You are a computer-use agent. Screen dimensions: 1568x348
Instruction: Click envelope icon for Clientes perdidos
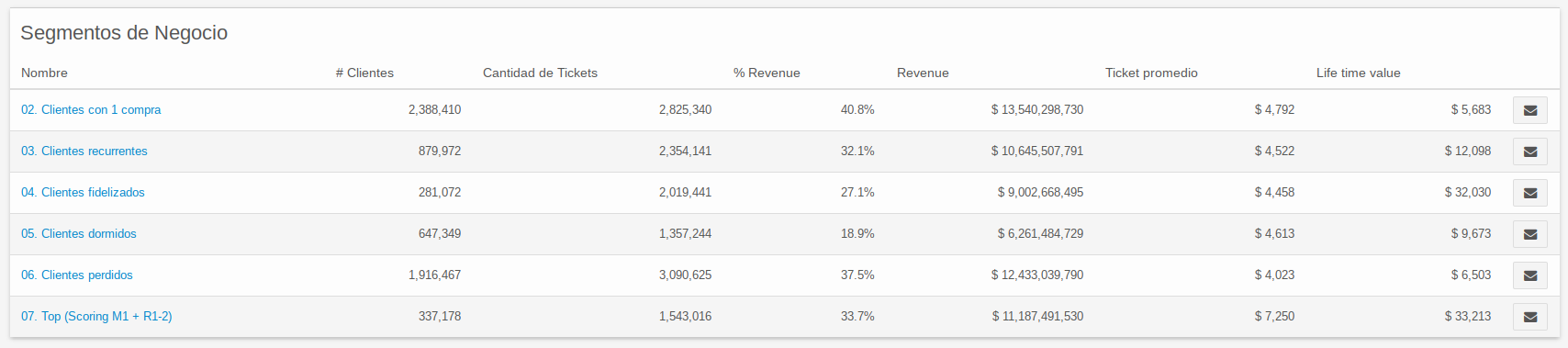[x=1529, y=275]
